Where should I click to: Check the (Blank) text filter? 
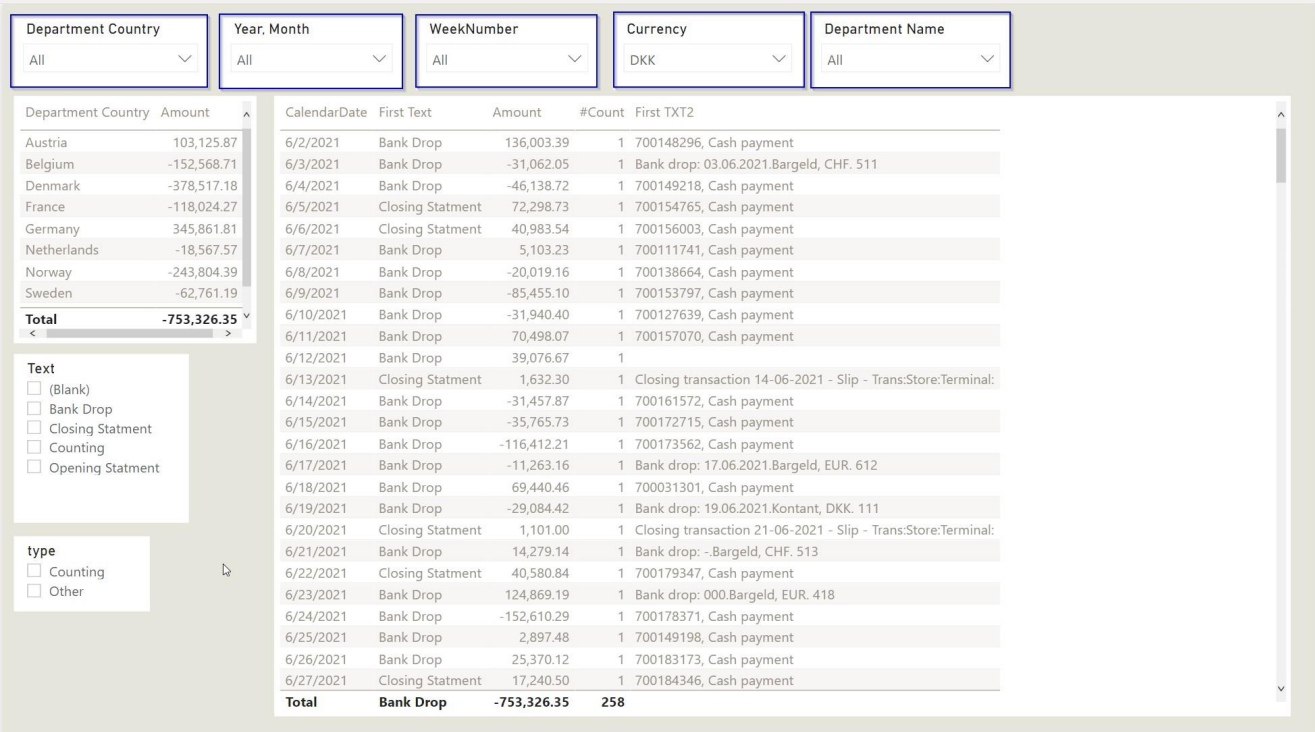(35, 389)
